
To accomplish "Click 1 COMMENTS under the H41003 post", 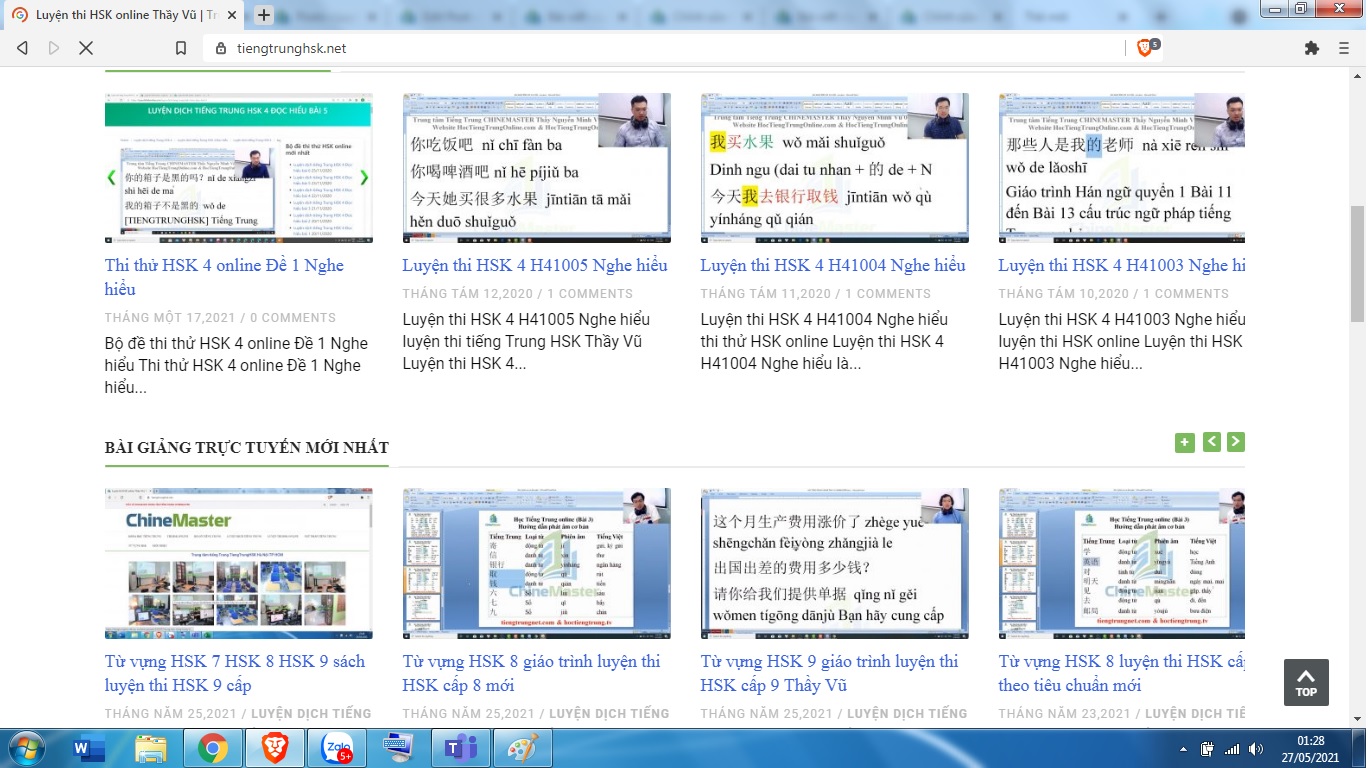I will click(1186, 293).
